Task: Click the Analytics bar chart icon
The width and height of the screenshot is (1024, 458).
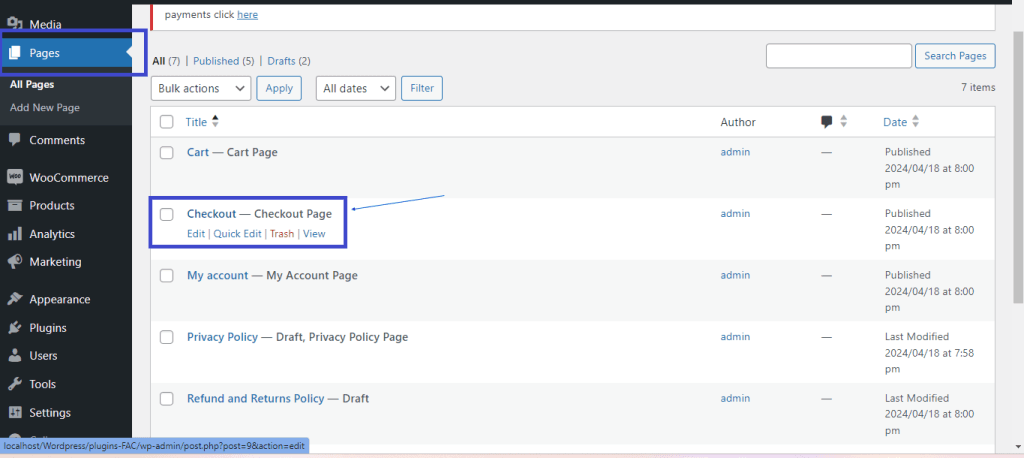Action: [x=15, y=234]
